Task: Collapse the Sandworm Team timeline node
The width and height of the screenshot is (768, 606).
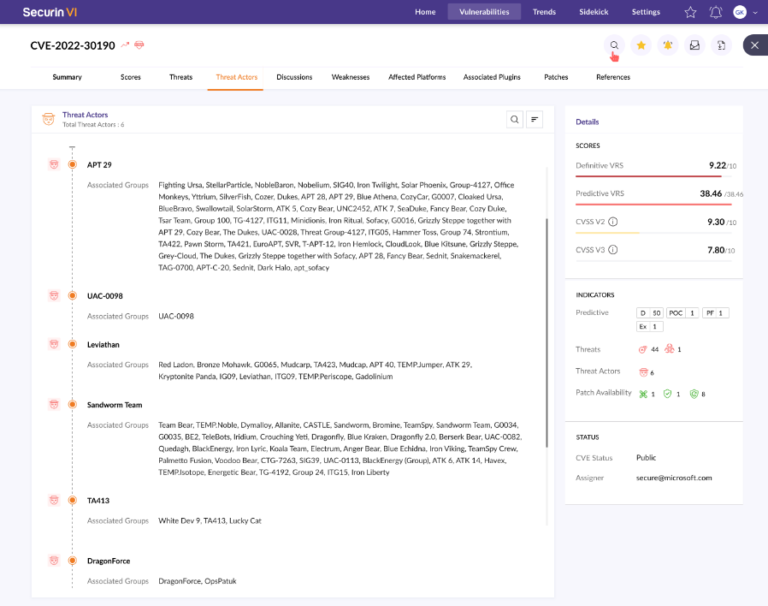Action: [72, 405]
